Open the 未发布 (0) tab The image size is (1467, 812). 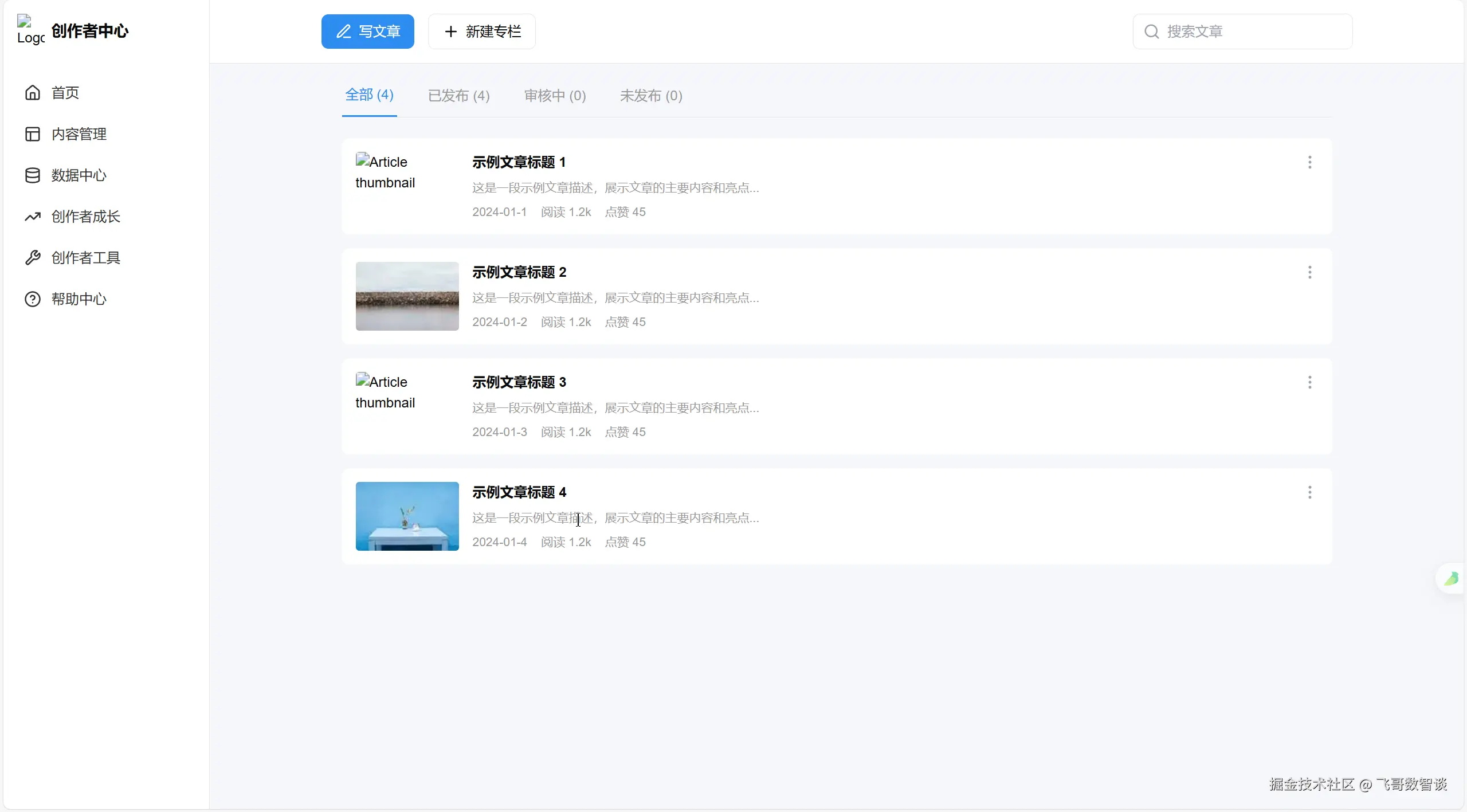click(651, 96)
